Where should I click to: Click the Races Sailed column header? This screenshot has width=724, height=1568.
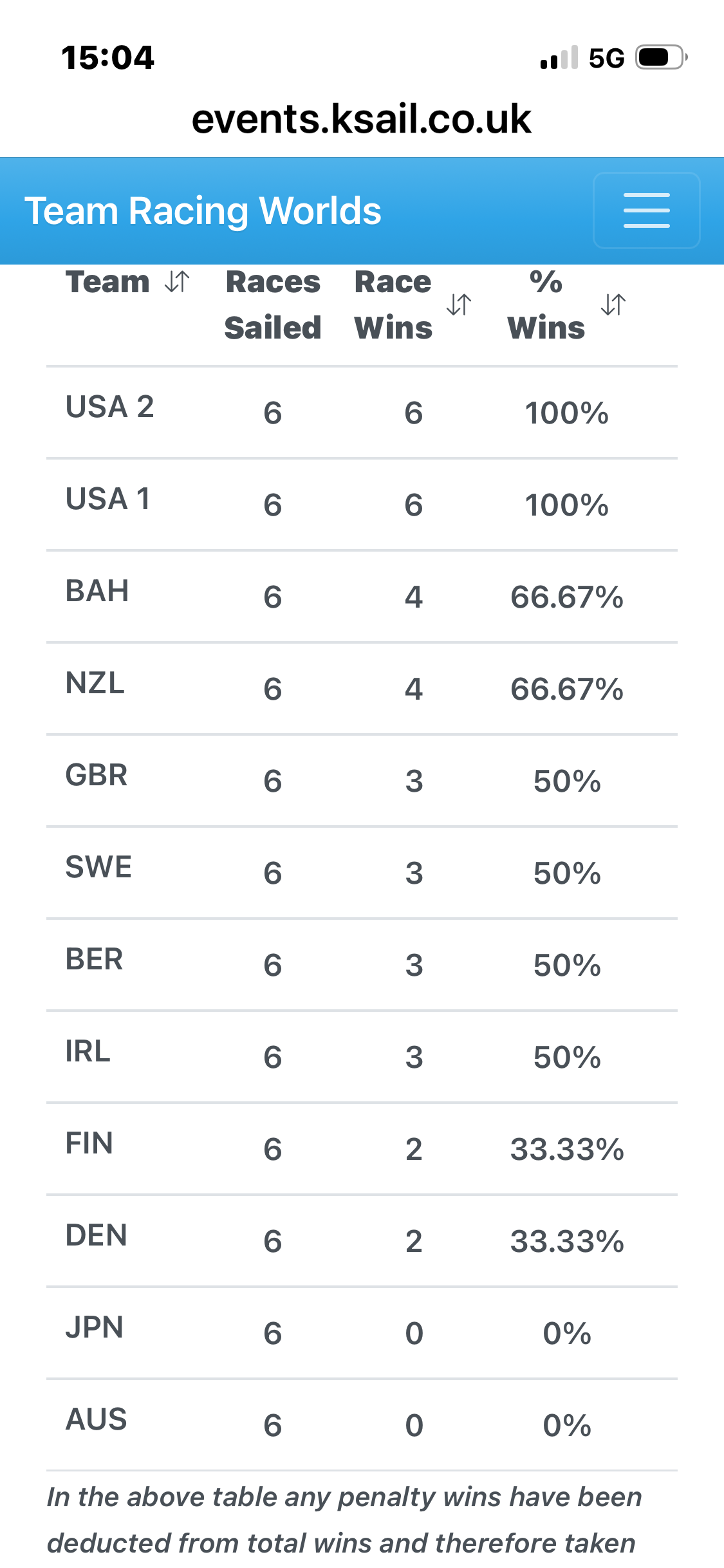click(x=273, y=304)
